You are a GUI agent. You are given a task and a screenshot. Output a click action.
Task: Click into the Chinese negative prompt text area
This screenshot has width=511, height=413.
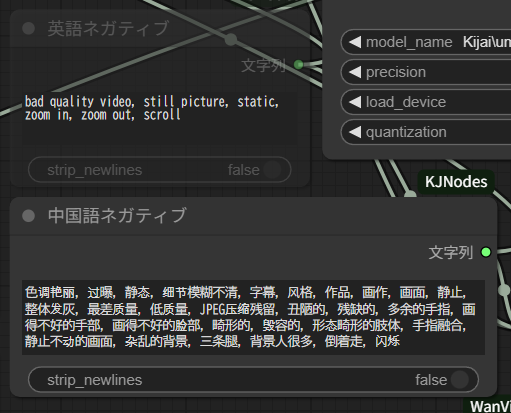(x=253, y=317)
